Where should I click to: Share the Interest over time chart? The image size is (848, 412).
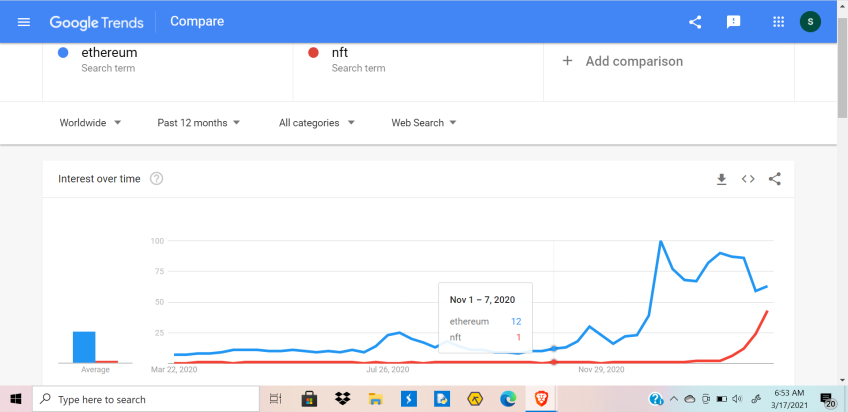[x=774, y=179]
